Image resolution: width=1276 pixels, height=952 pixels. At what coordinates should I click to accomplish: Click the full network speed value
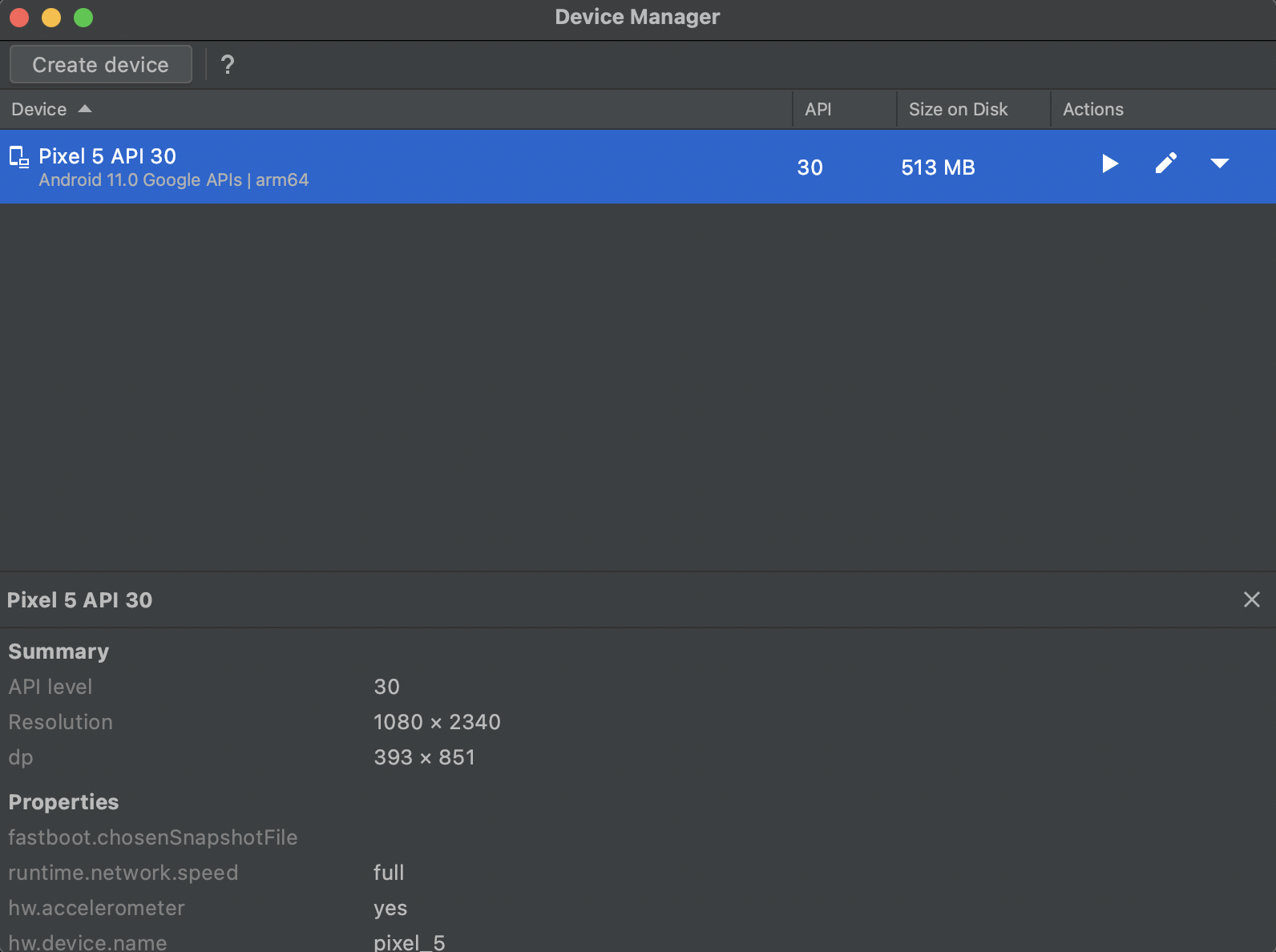coord(389,873)
